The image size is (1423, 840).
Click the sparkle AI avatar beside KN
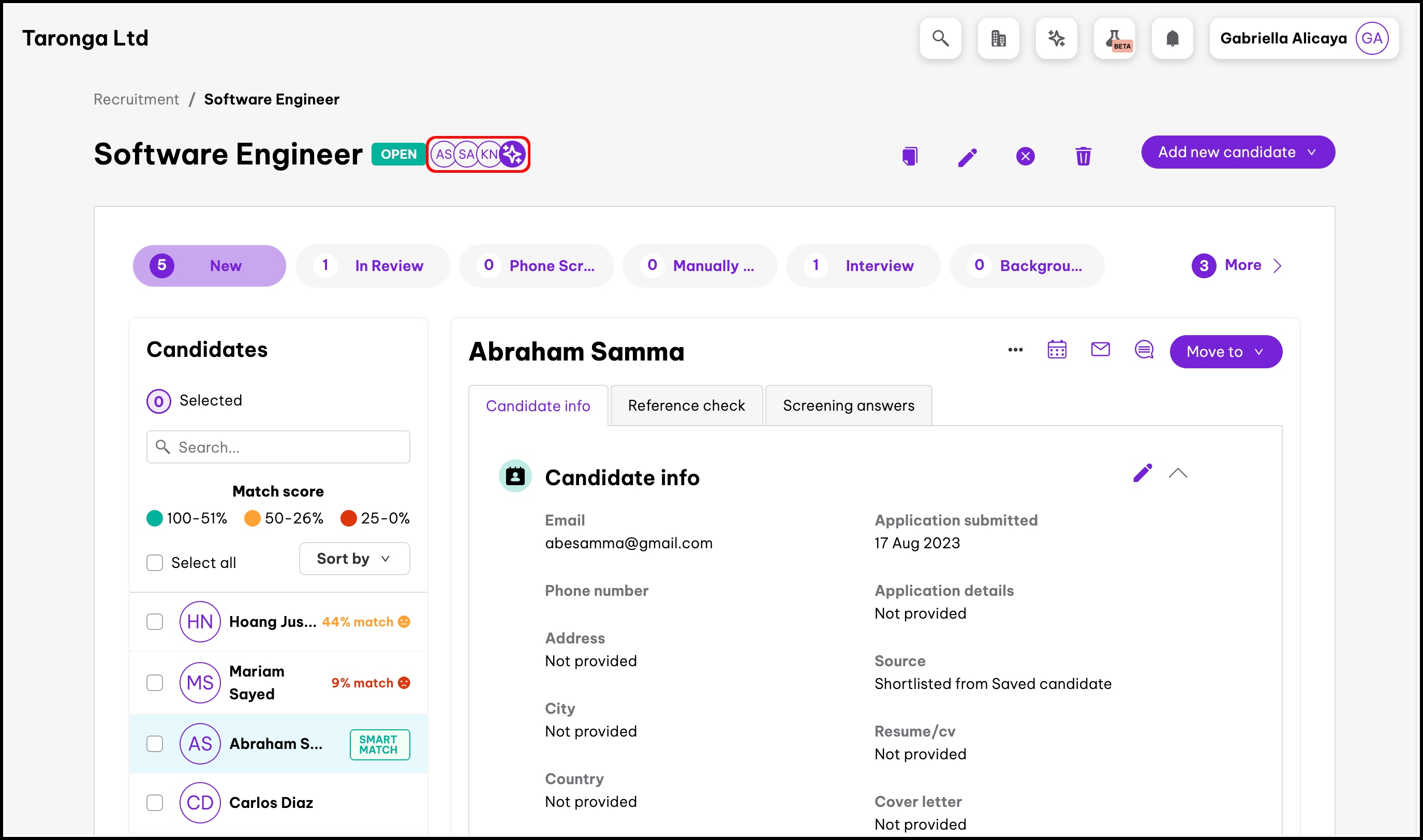[512, 155]
